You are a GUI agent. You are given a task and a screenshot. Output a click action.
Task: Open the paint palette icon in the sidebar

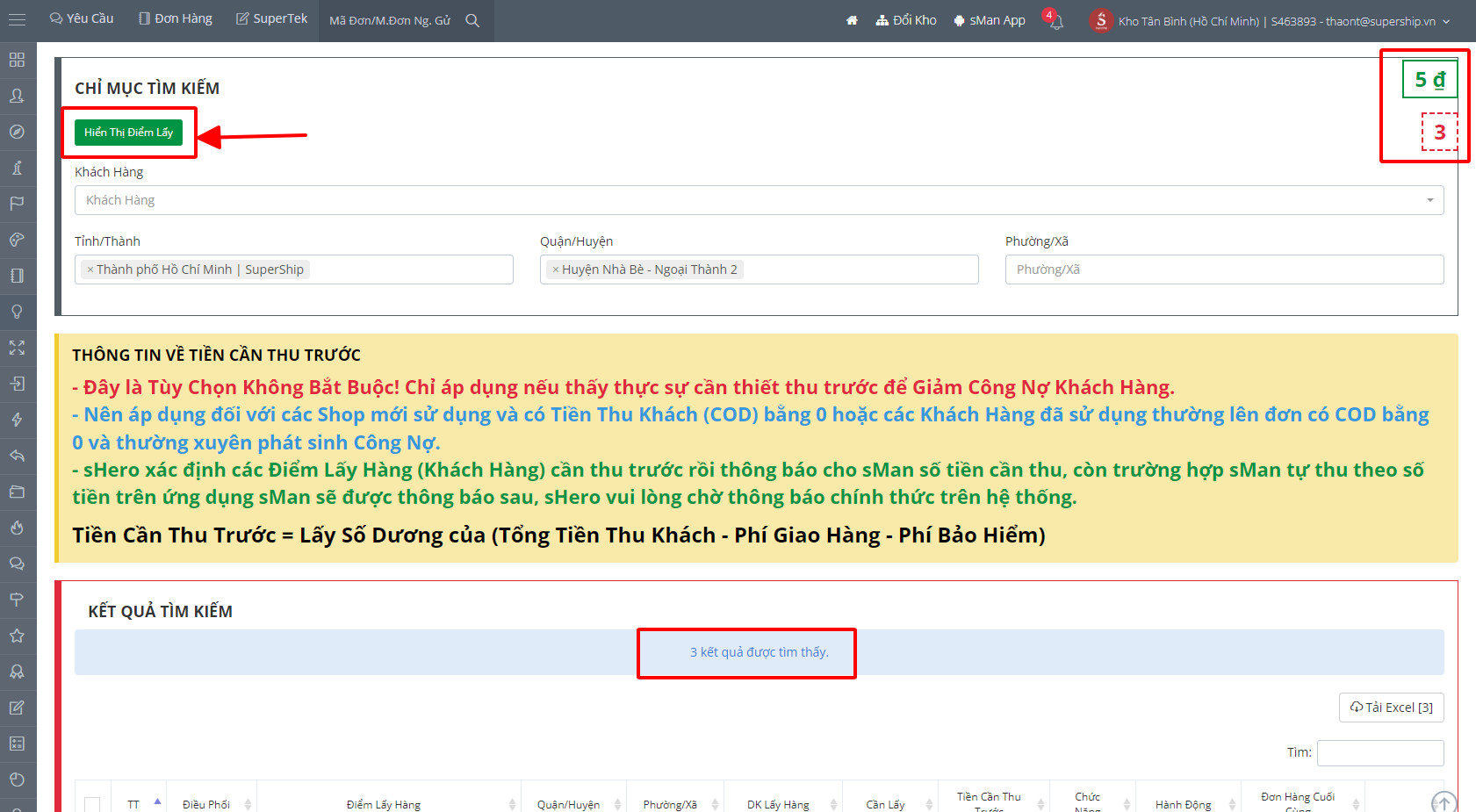point(17,240)
